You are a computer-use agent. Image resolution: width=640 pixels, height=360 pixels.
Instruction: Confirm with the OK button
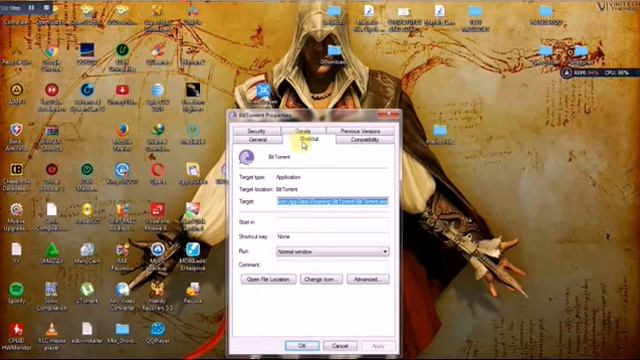[x=302, y=346]
